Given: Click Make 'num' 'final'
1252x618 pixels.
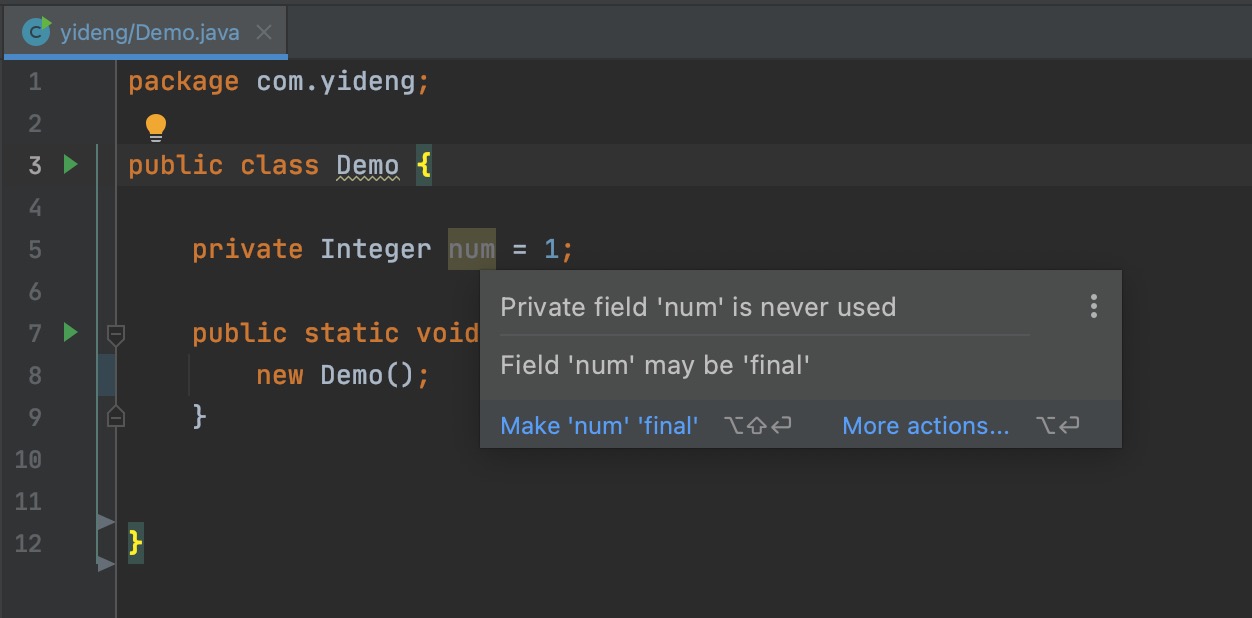Looking at the screenshot, I should pyautogui.click(x=599, y=425).
